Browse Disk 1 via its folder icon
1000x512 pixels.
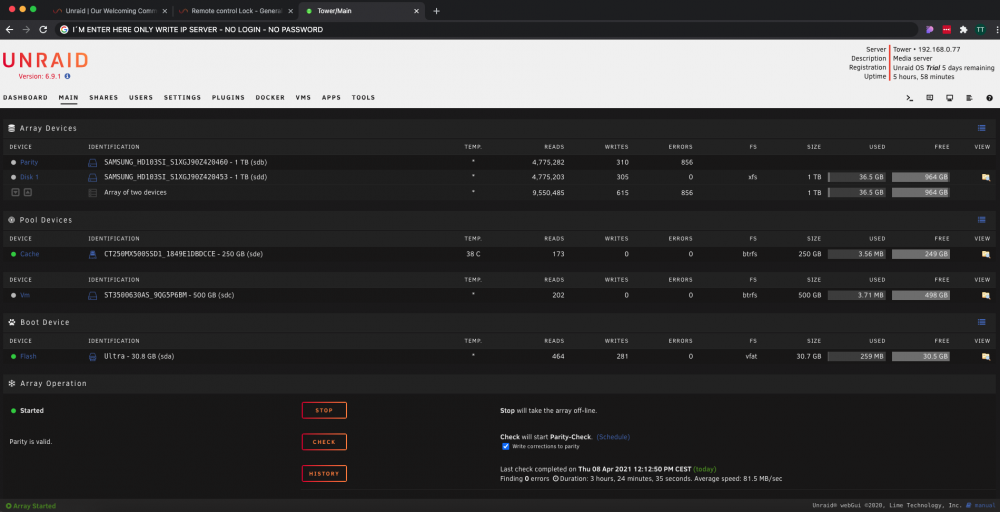tap(985, 177)
